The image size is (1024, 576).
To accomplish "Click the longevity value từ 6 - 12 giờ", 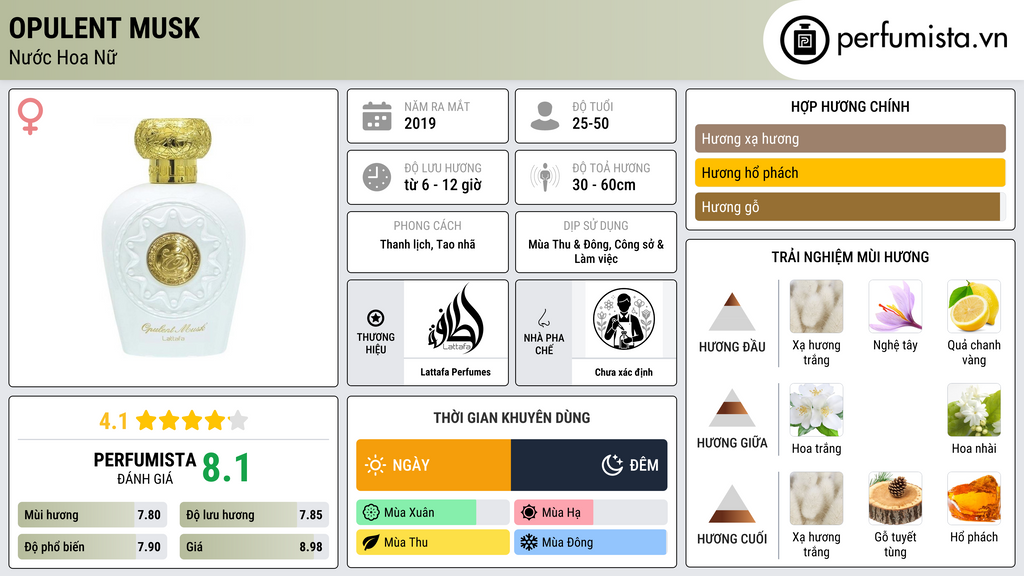I will (443, 185).
